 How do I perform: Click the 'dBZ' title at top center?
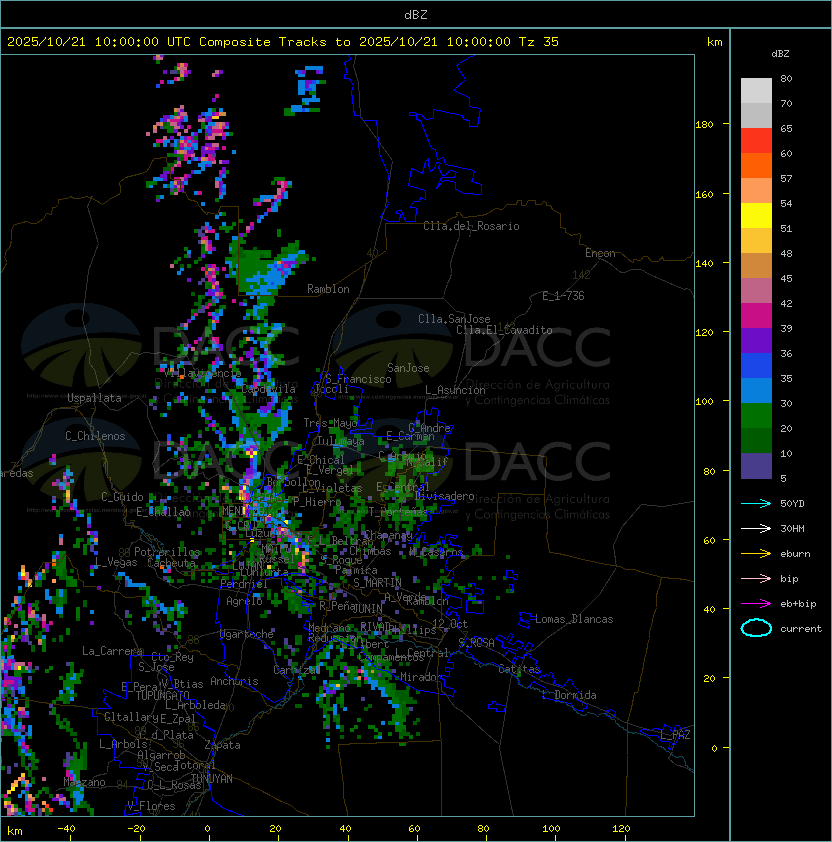[x=416, y=14]
